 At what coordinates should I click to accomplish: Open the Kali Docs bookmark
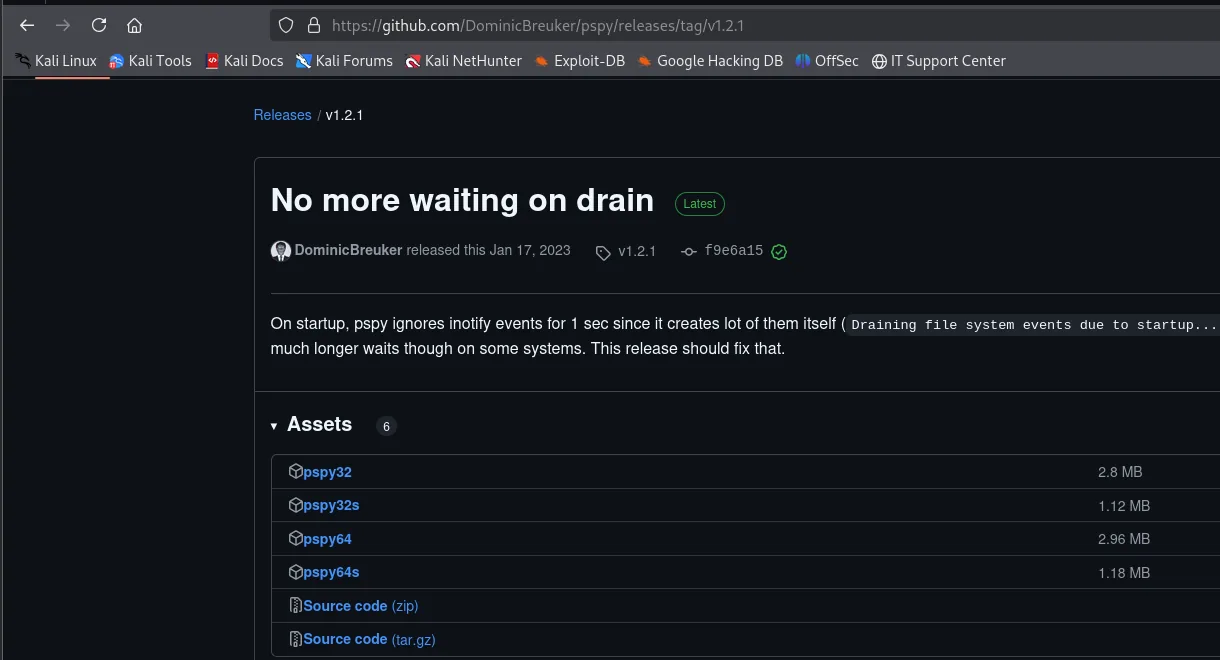244,61
